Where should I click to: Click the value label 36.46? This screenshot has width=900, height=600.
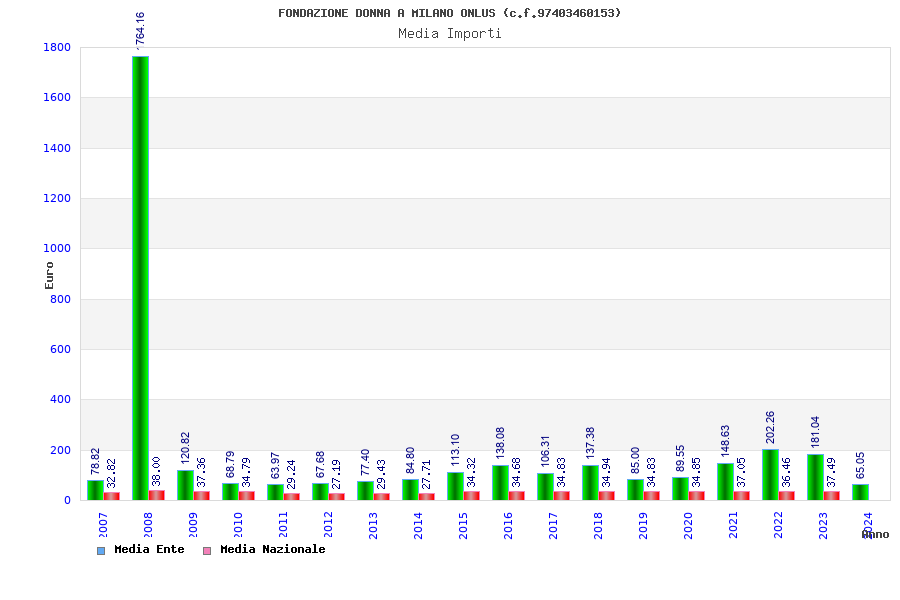[786, 472]
